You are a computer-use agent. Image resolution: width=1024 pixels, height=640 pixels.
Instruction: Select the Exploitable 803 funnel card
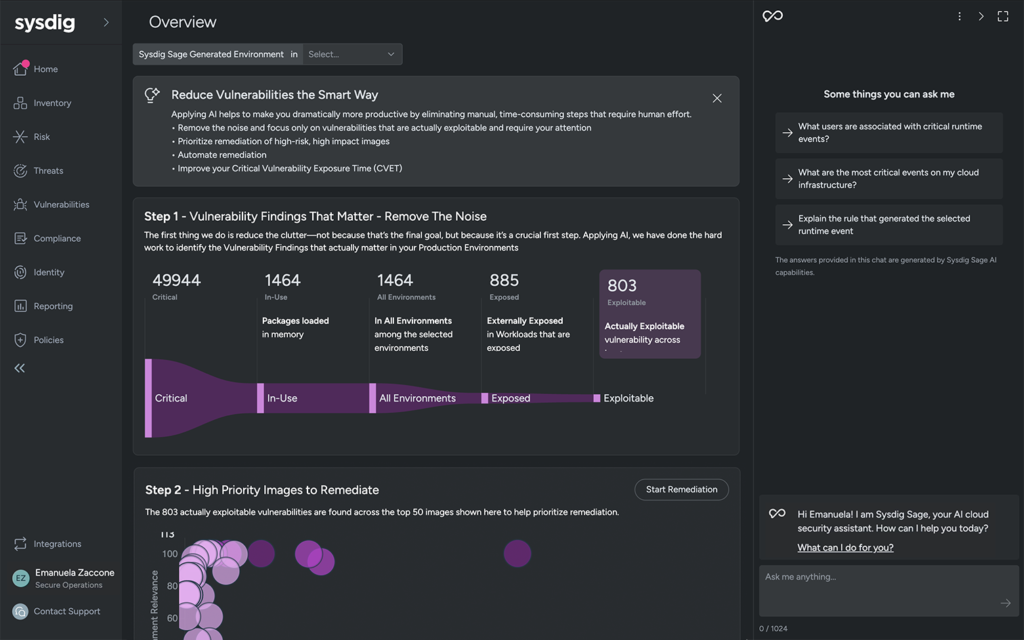point(650,314)
